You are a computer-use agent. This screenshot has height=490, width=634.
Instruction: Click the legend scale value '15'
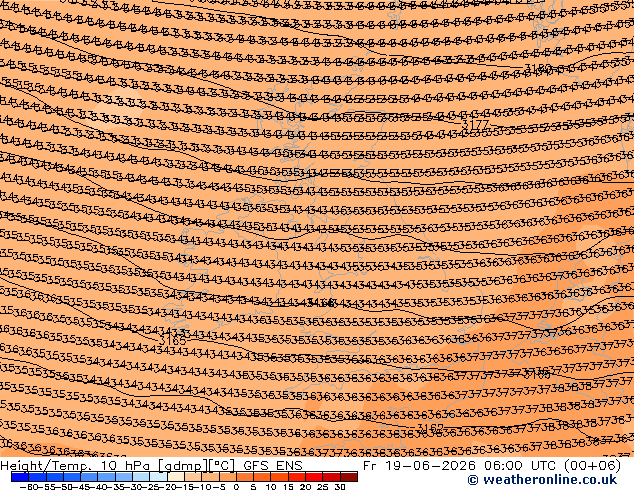[289, 487]
